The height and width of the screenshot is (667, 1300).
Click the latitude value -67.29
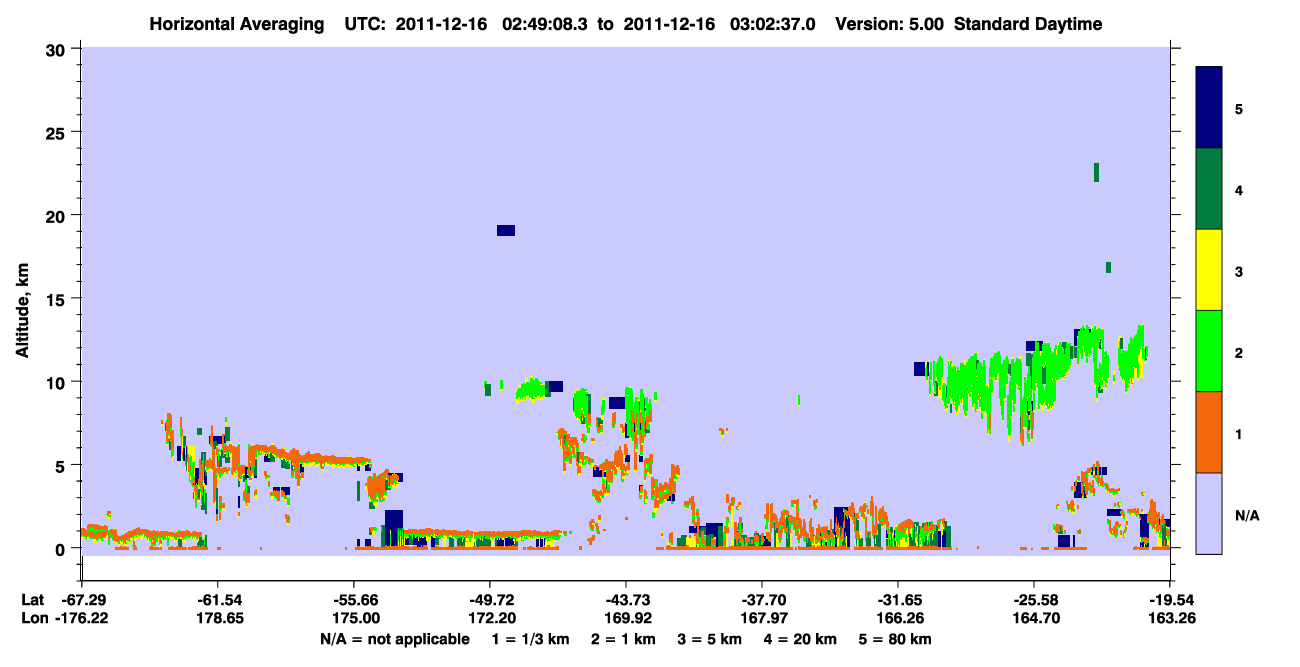coord(81,600)
